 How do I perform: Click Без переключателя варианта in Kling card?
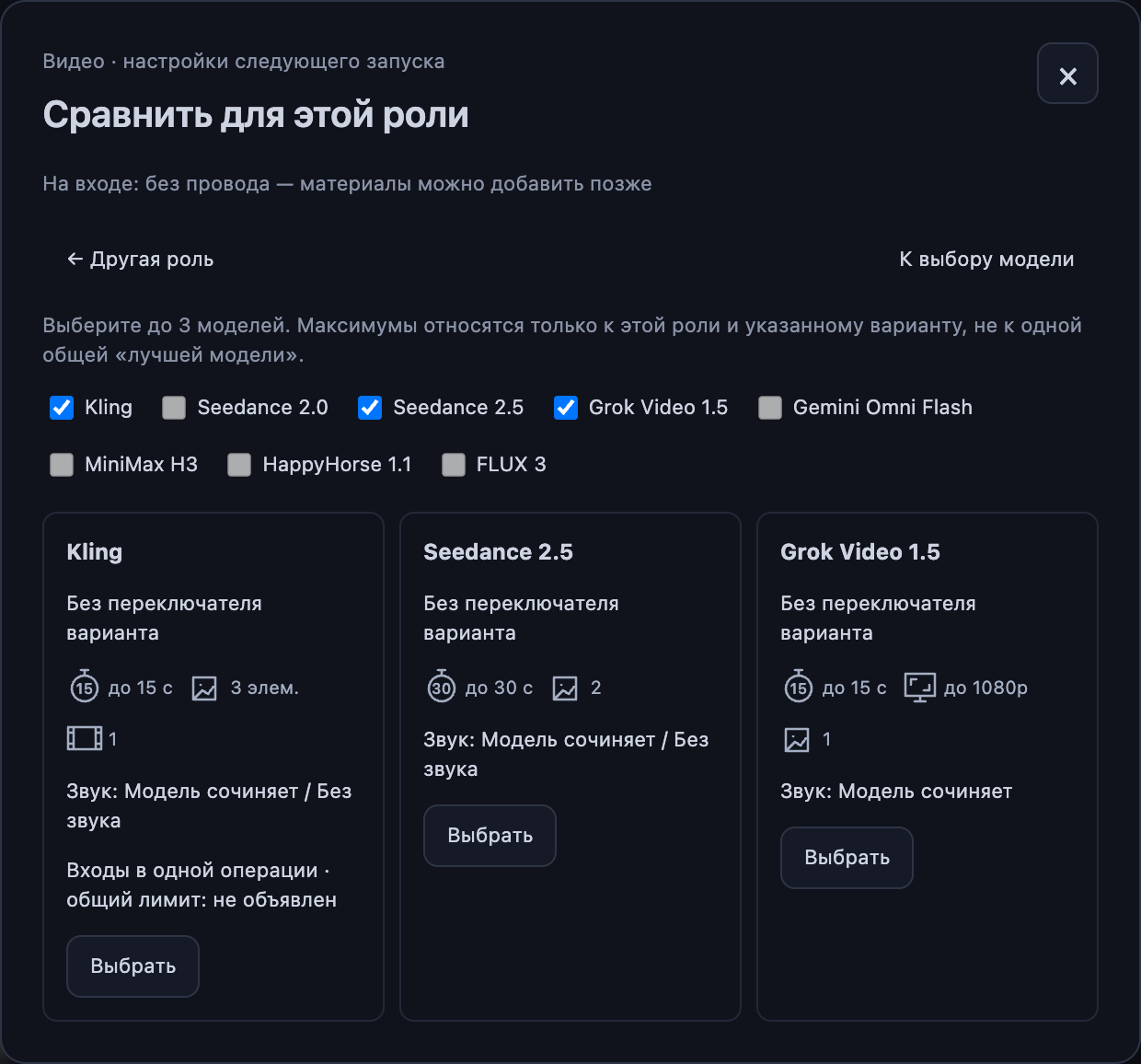164,619
